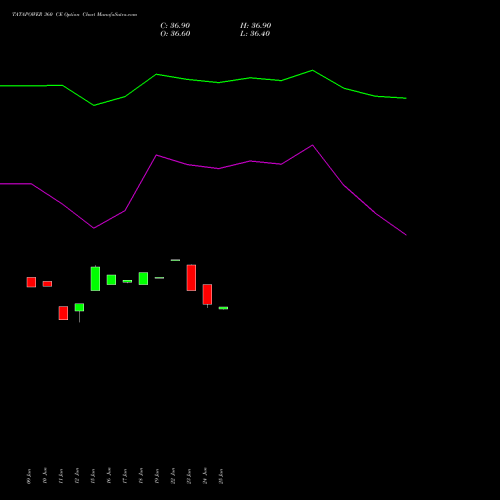Click the date label starting with 23
500x500 pixels.
click(189, 476)
